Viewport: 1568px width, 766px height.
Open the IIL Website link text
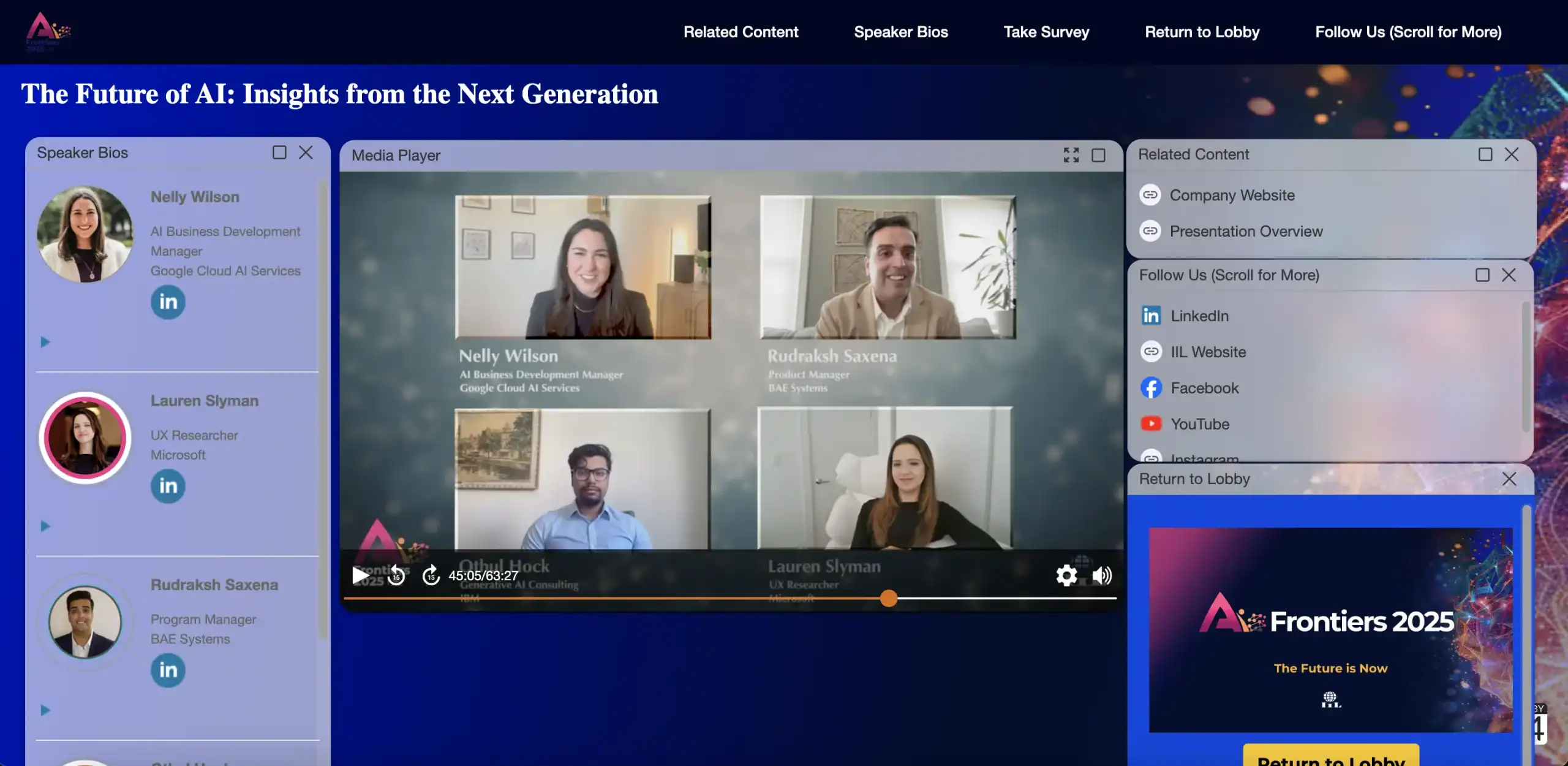pyautogui.click(x=1208, y=352)
